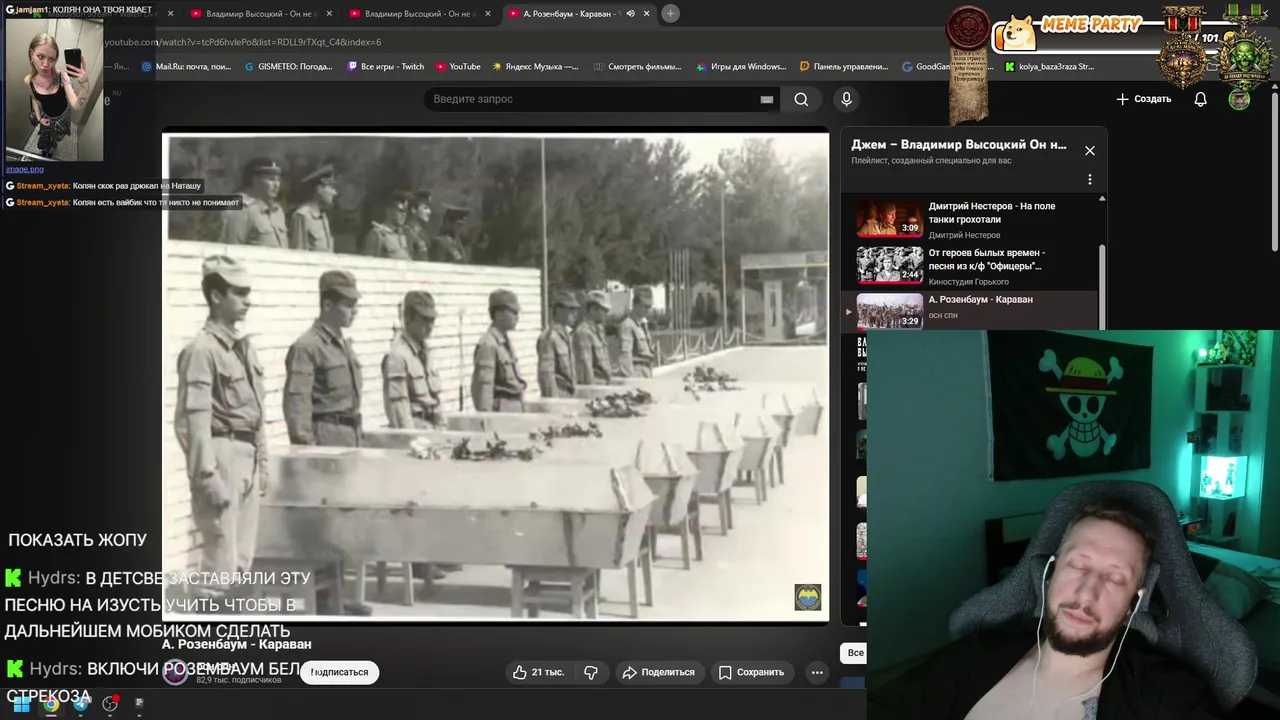Click the Все filter chip
The height and width of the screenshot is (720, 1280).
[855, 652]
